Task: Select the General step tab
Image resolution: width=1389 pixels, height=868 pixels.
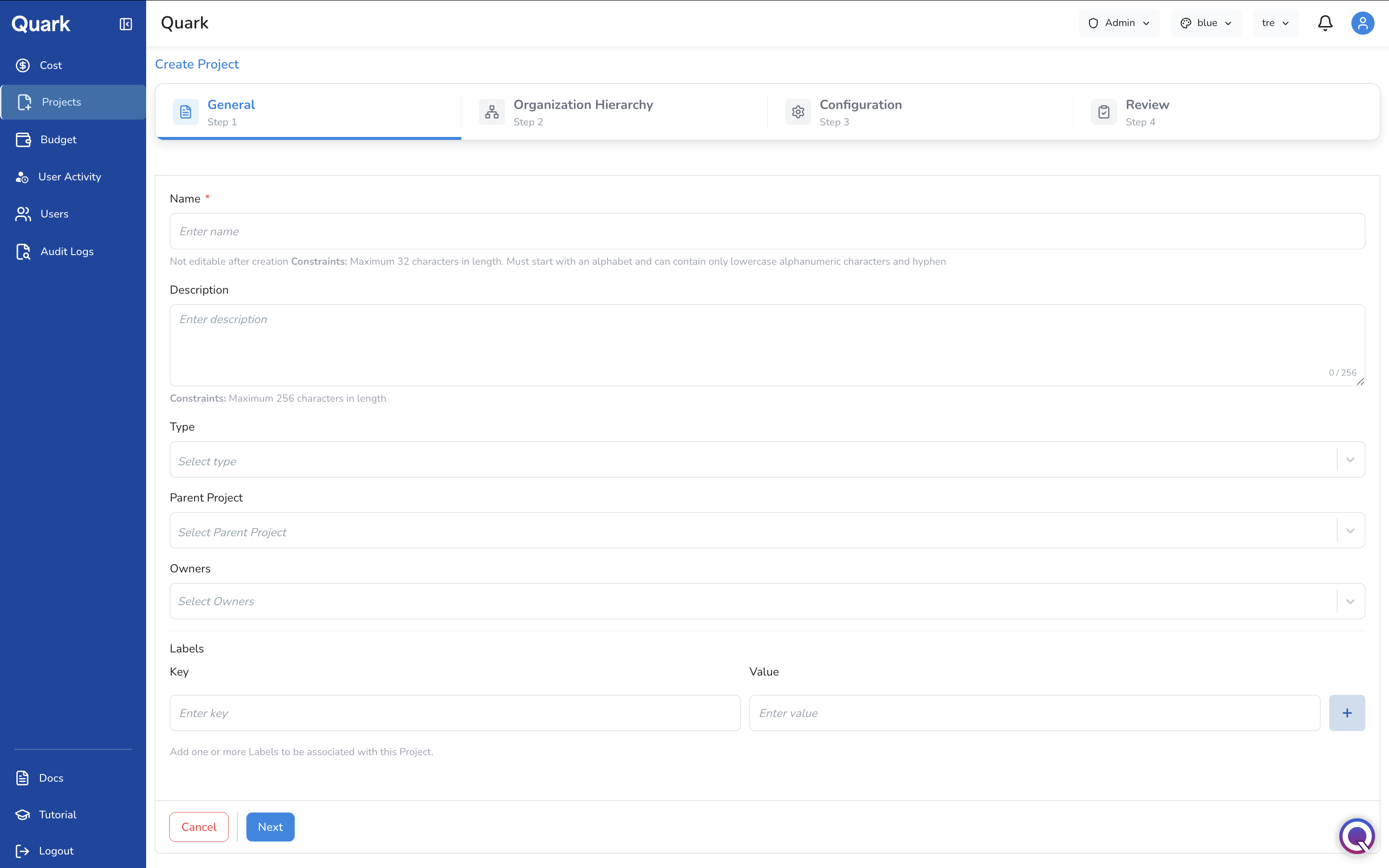Action: (x=308, y=112)
